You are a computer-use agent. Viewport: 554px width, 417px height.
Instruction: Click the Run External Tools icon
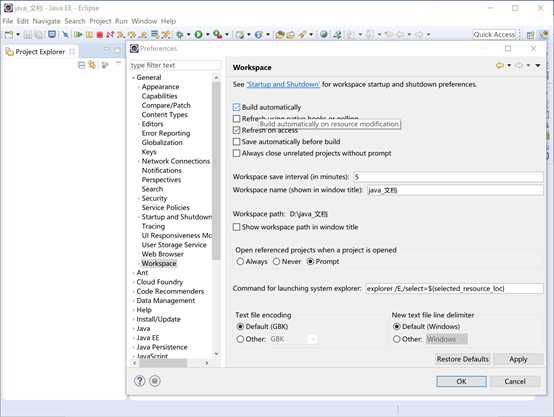pyautogui.click(x=218, y=35)
